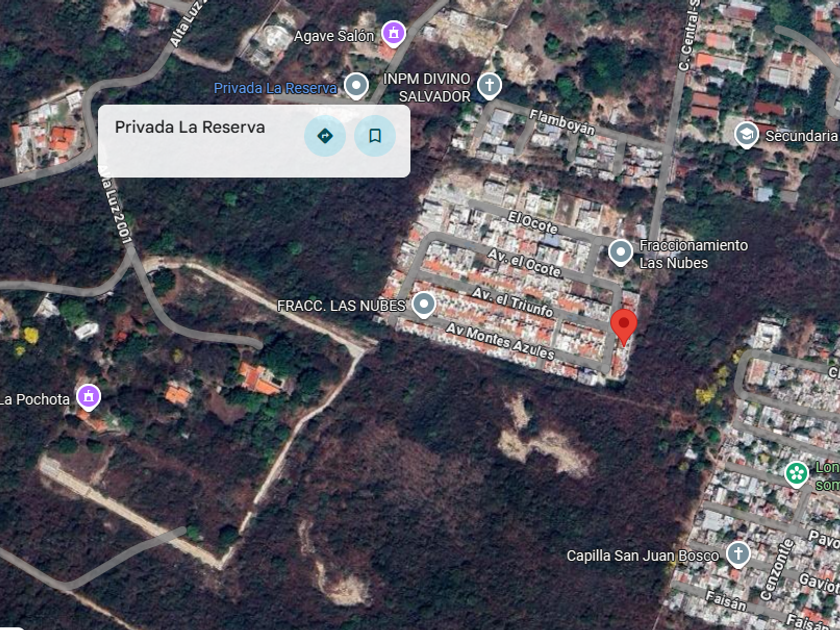Select the Av Montes Azules street label
Viewport: 840px width, 630px height.
click(500, 341)
